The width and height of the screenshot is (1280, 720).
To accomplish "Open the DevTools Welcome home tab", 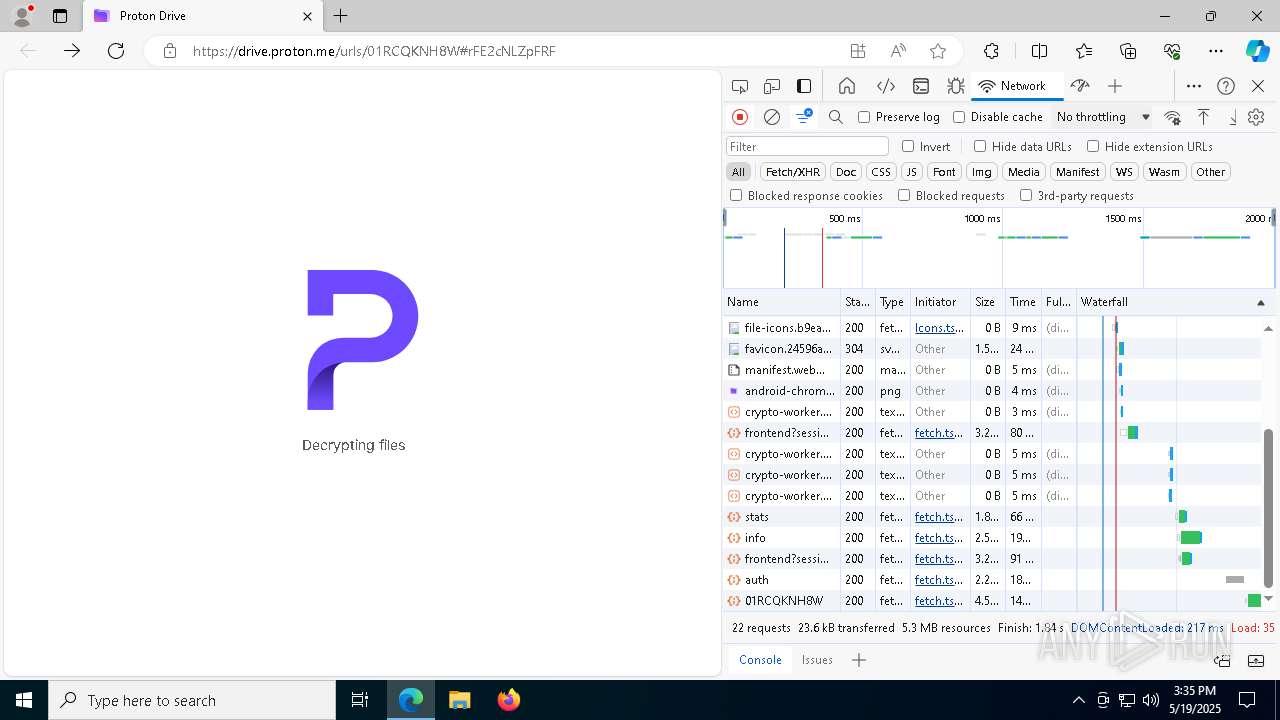I will tap(847, 86).
